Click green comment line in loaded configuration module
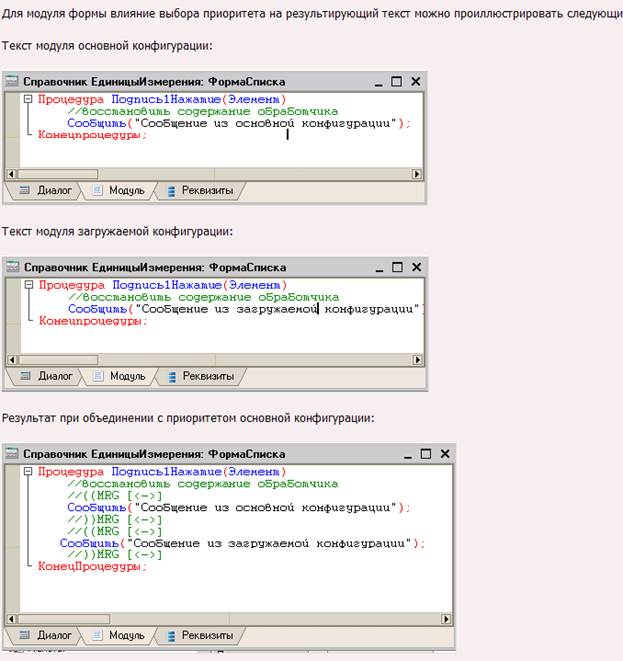Screen dimensions: 623x661 [203, 297]
